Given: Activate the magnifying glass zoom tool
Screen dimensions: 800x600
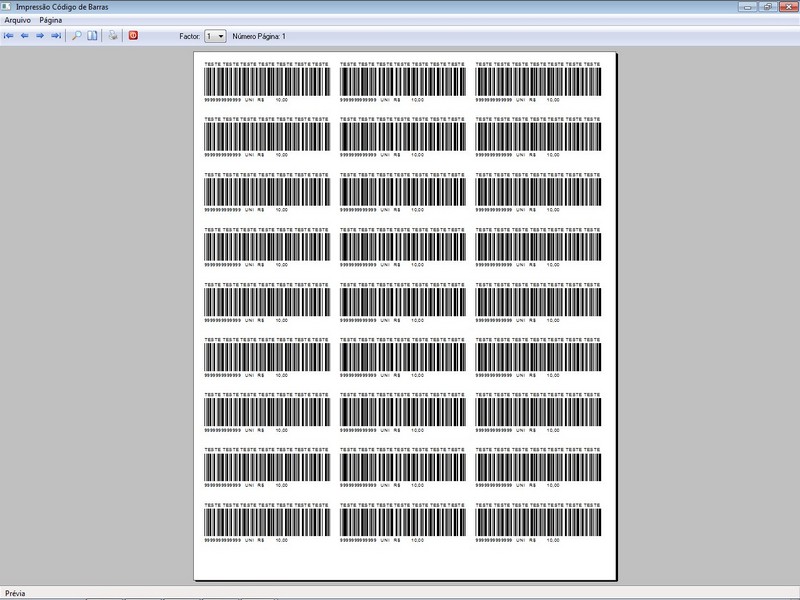Looking at the screenshot, I should [x=77, y=36].
